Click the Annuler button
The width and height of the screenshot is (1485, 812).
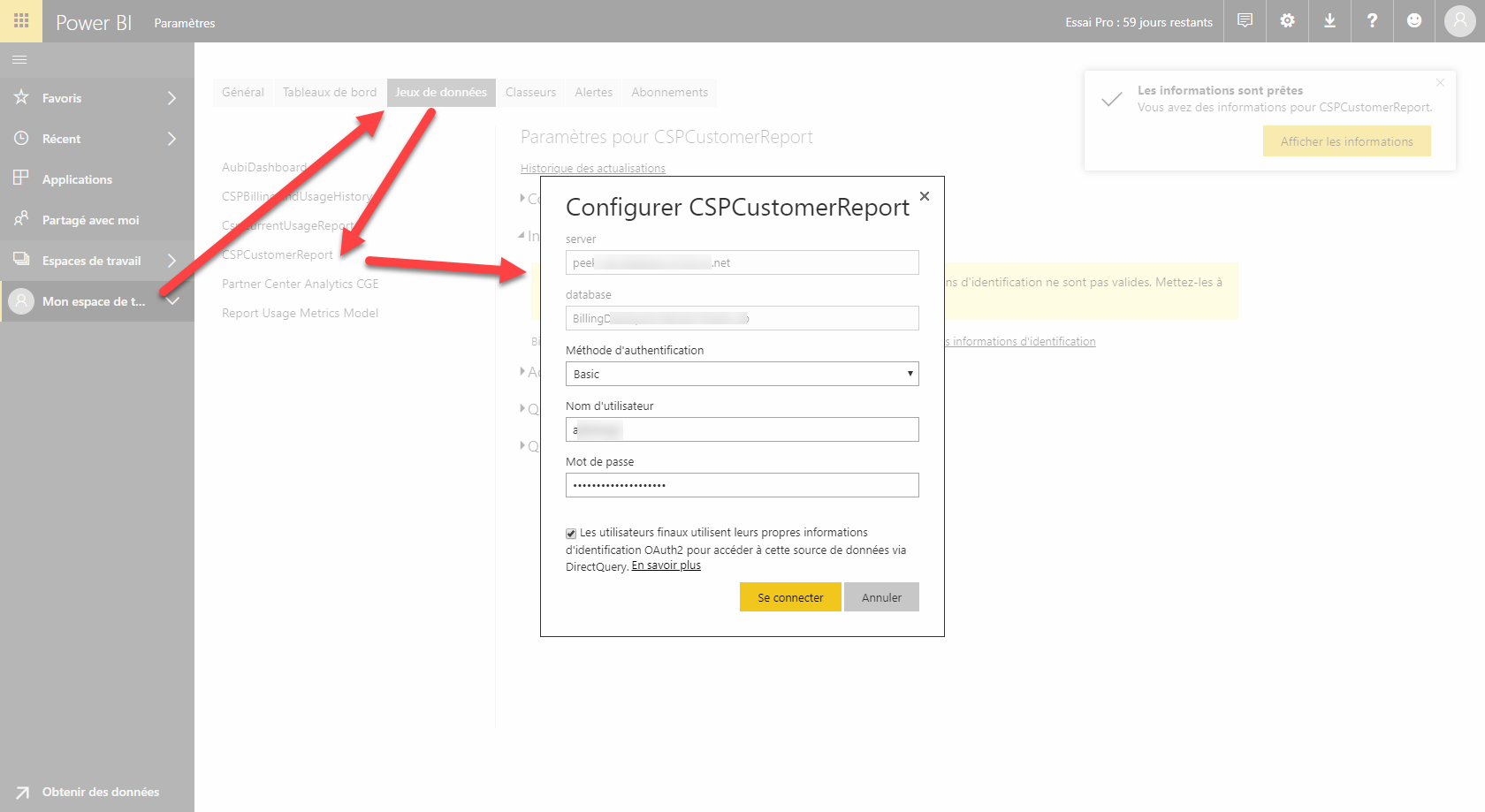(x=882, y=597)
